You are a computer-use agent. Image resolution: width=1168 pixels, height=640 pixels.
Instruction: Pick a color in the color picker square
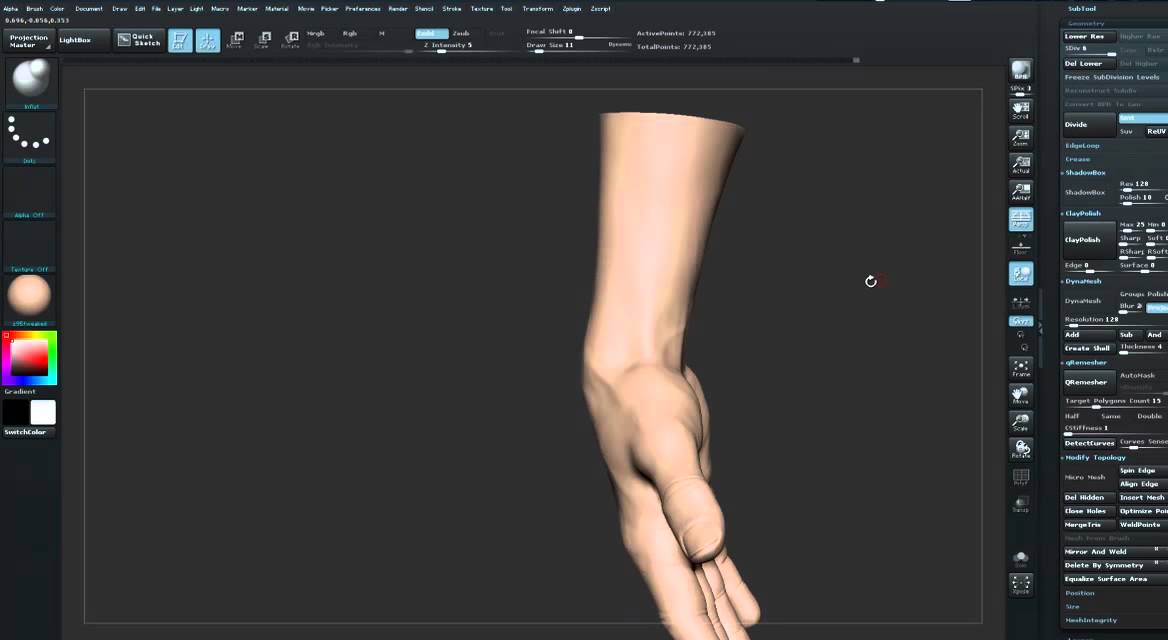tap(29, 357)
